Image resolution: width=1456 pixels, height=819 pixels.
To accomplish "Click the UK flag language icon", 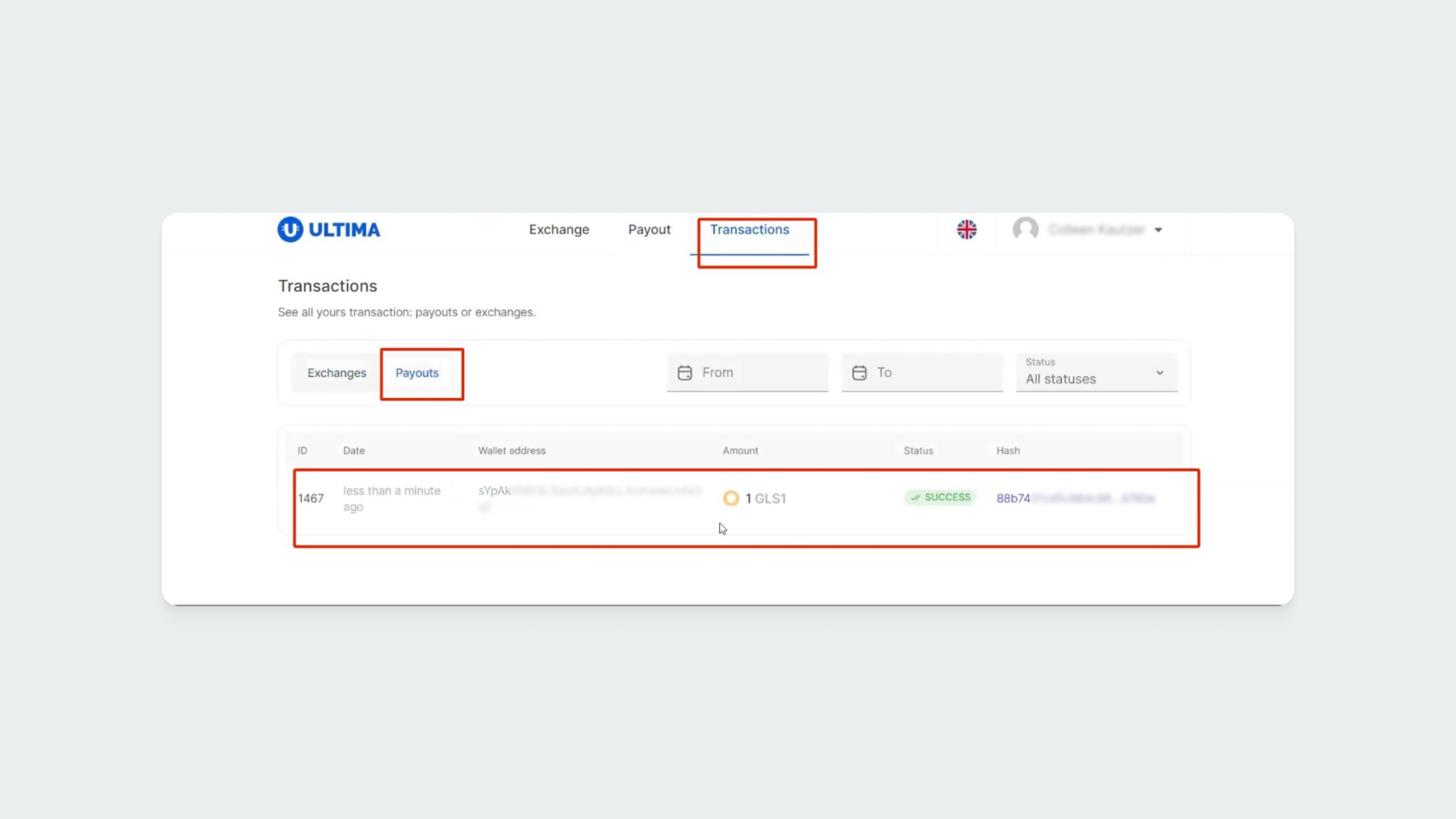I will [967, 230].
